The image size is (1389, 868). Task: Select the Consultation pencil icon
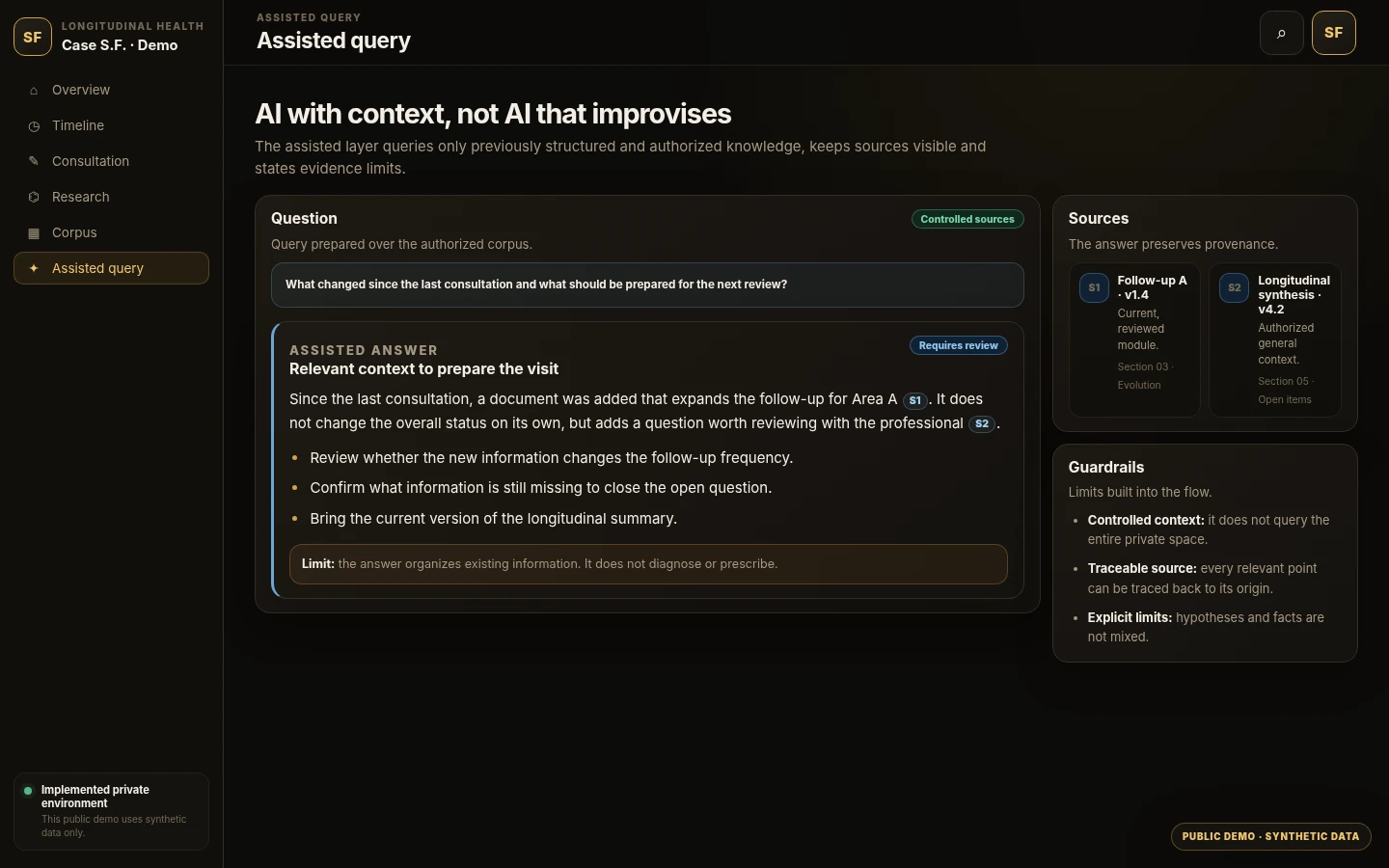[x=34, y=161]
